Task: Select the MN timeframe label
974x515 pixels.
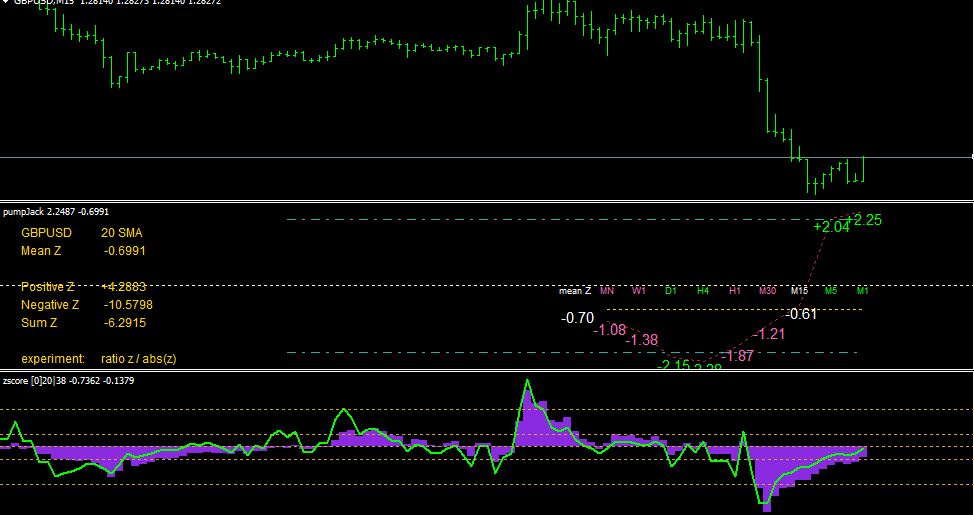Action: click(607, 291)
